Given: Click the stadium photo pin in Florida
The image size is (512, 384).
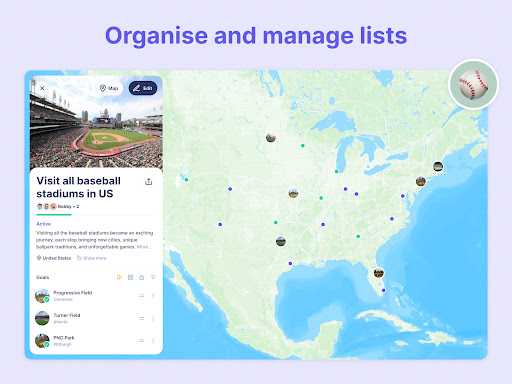Looking at the screenshot, I should point(379,273).
